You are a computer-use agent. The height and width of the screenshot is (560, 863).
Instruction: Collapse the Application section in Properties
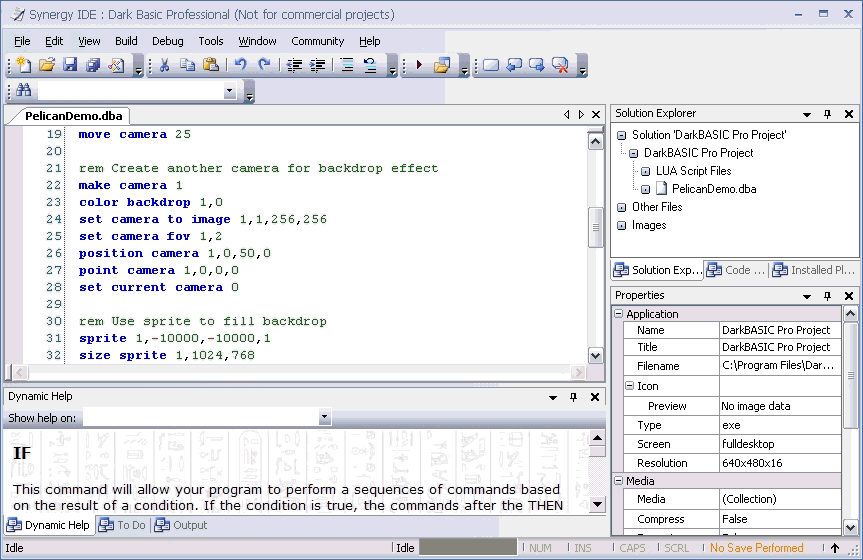[x=617, y=314]
